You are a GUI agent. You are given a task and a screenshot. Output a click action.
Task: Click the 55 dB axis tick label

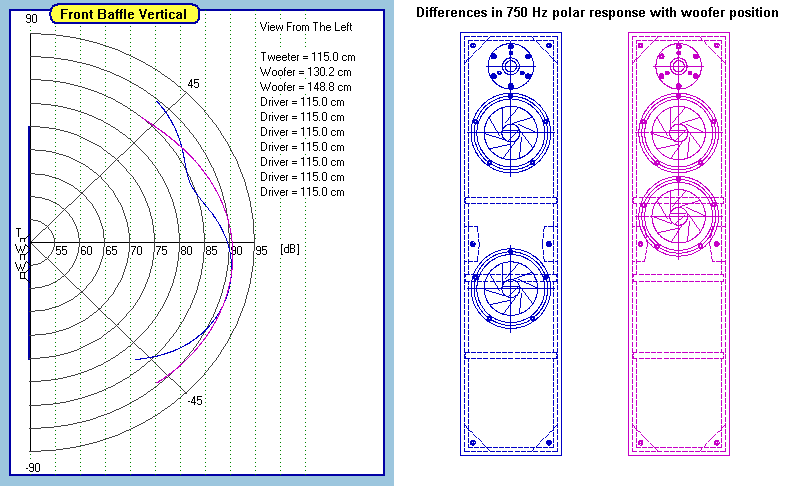[61, 251]
